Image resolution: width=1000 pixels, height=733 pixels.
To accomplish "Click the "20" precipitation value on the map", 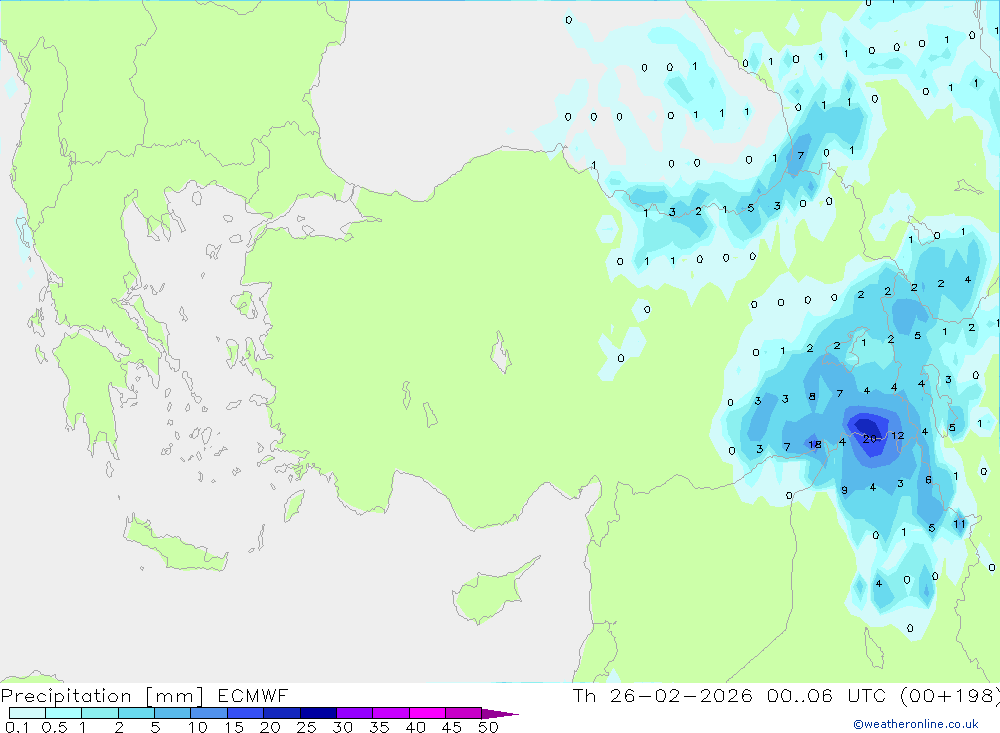I will point(869,439).
